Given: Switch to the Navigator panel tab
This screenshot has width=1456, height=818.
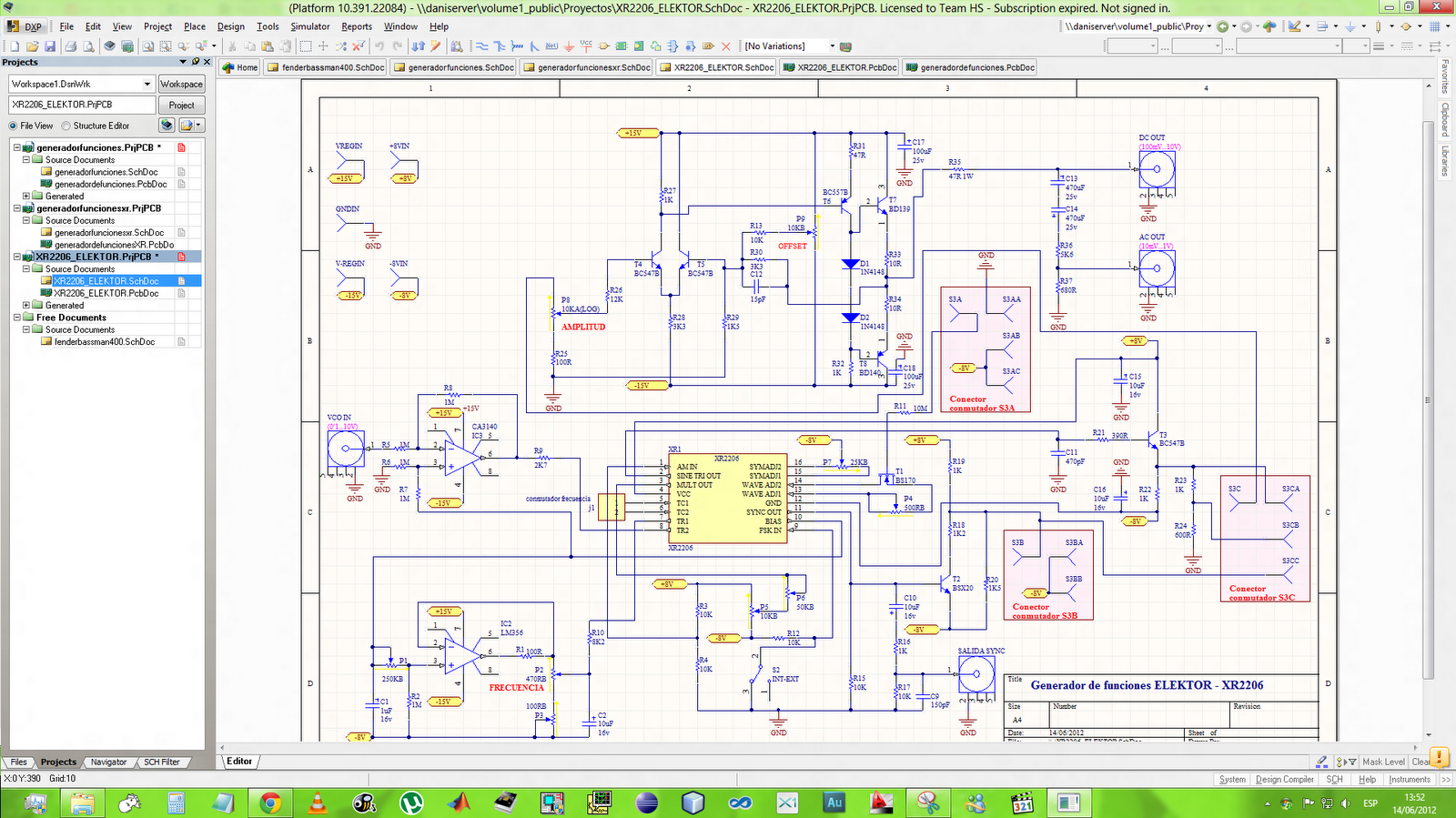Looking at the screenshot, I should coord(108,762).
